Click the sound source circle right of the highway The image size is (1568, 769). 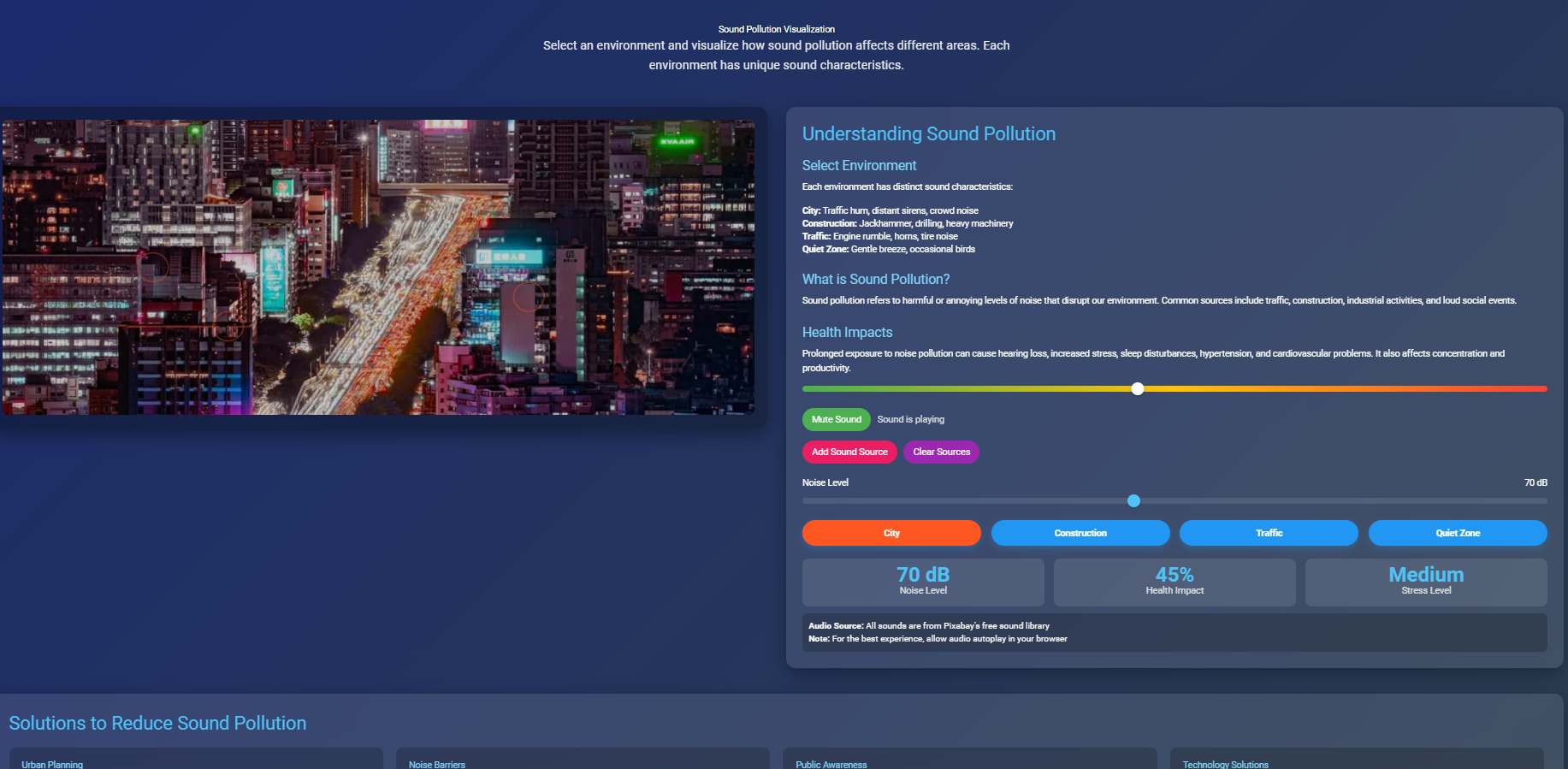[528, 297]
